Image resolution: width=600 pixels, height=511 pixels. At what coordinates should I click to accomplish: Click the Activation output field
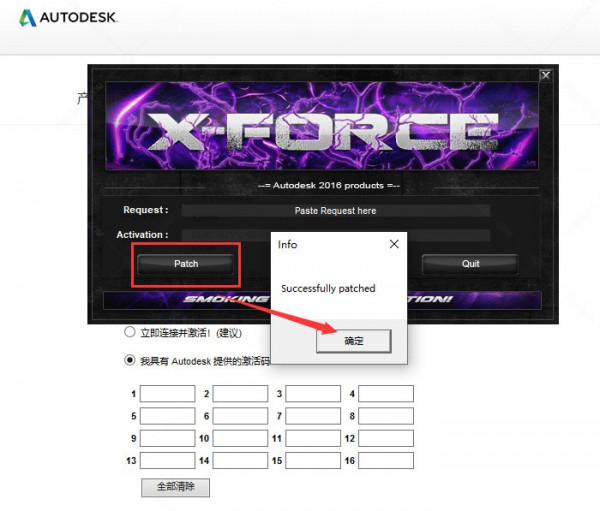336,235
